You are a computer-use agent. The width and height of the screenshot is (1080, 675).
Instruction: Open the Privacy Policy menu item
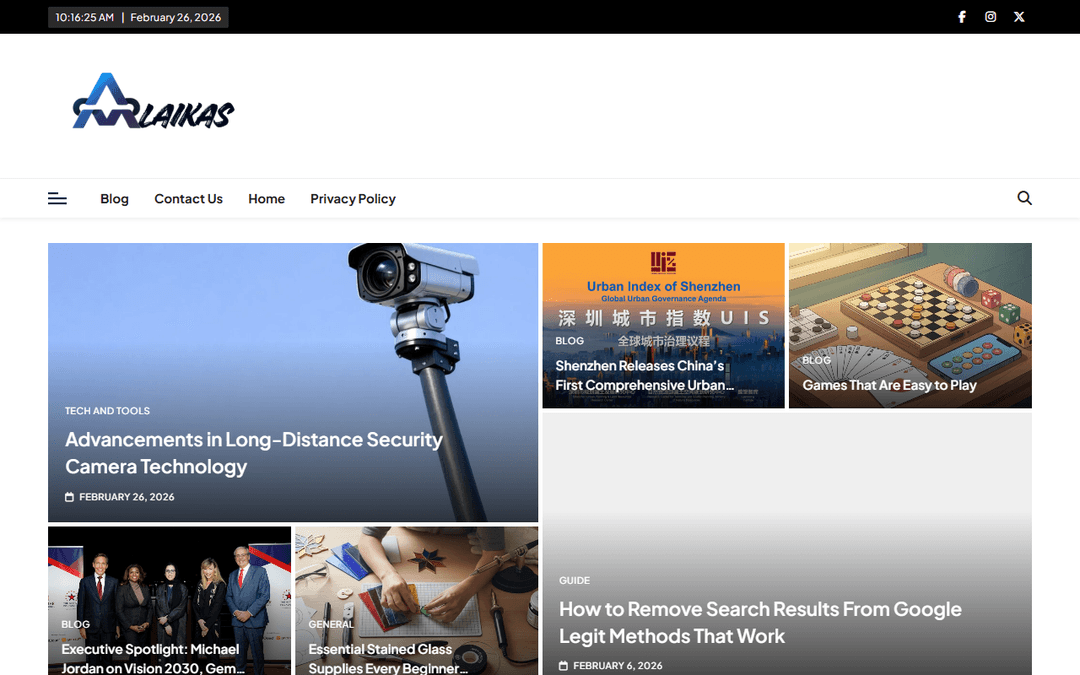point(353,199)
